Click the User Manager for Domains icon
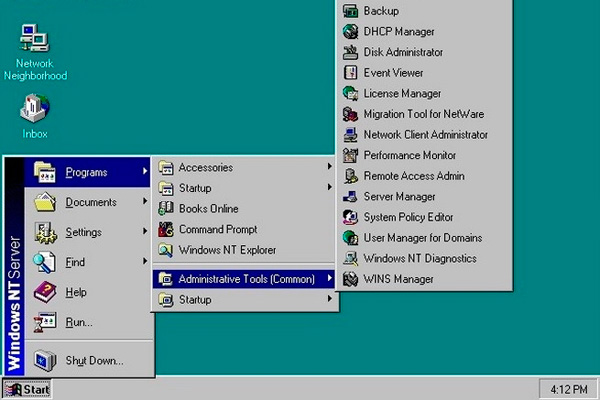Viewport: 600px width, 400px height. pyautogui.click(x=351, y=238)
